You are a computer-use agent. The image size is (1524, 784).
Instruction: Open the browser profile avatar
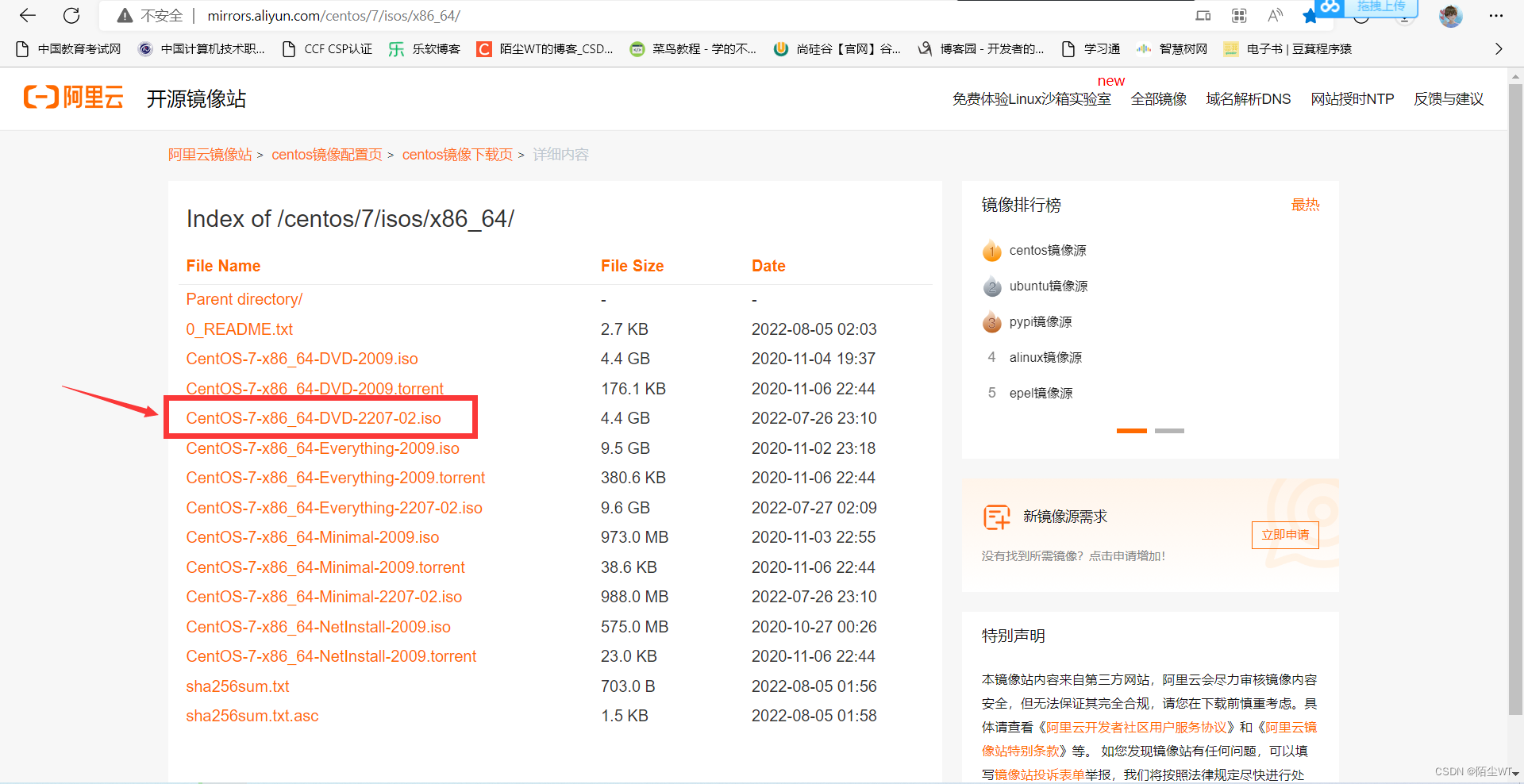(x=1451, y=16)
